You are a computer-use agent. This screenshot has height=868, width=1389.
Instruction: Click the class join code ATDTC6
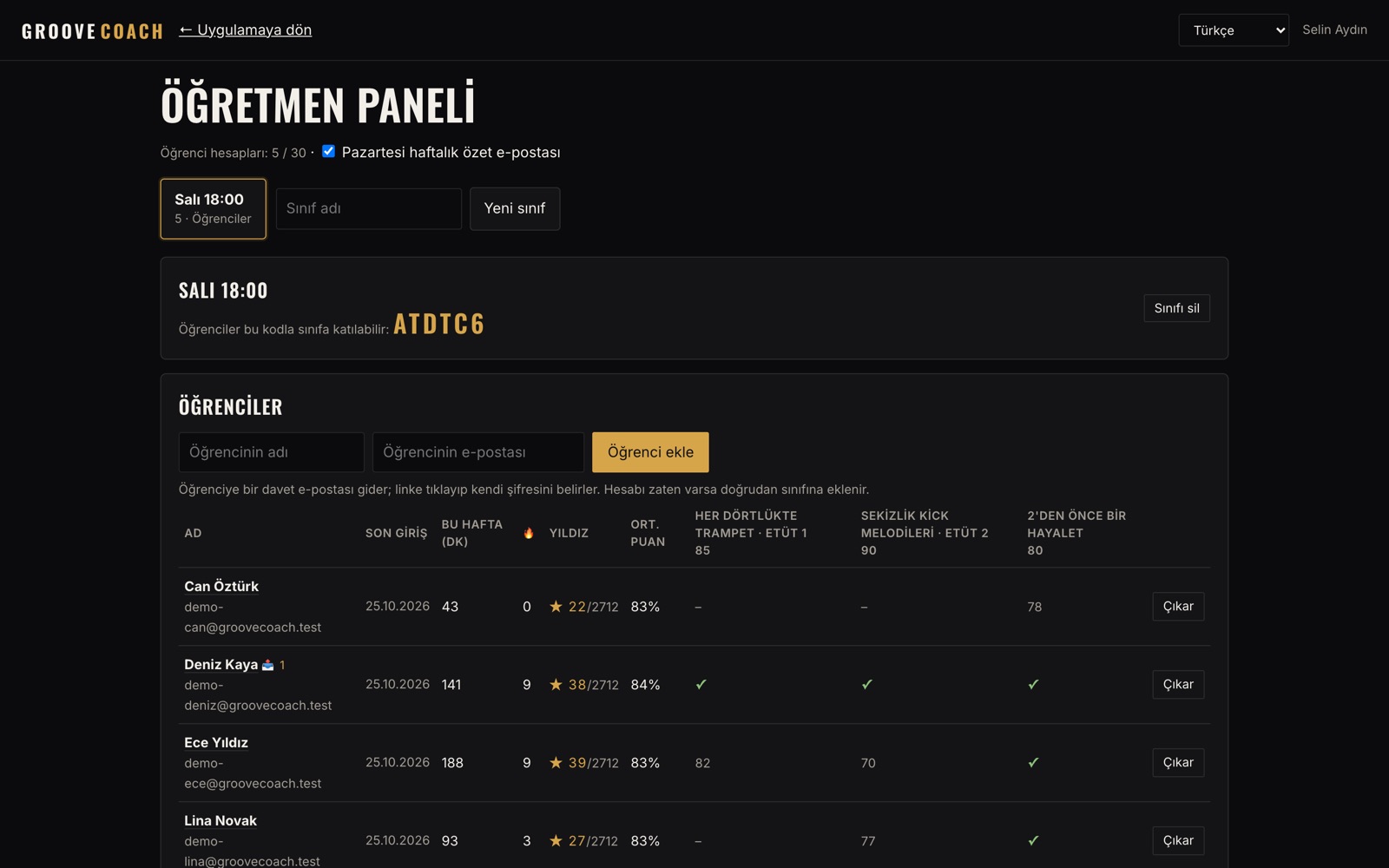click(x=439, y=324)
